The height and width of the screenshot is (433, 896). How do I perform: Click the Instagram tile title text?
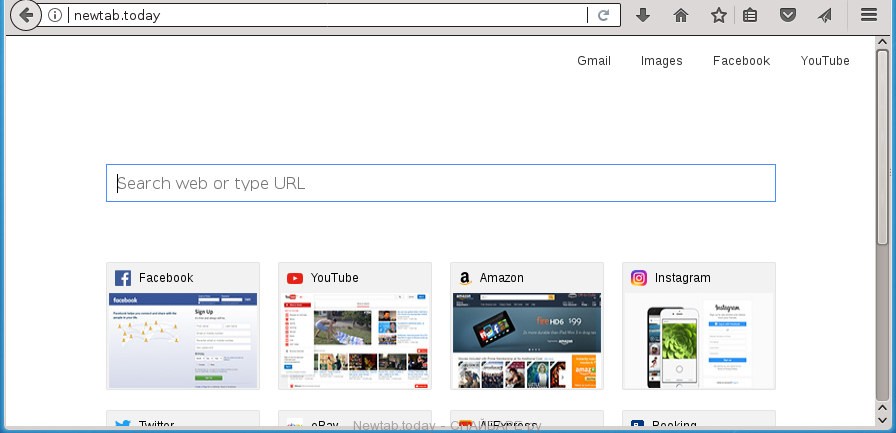[x=683, y=278]
